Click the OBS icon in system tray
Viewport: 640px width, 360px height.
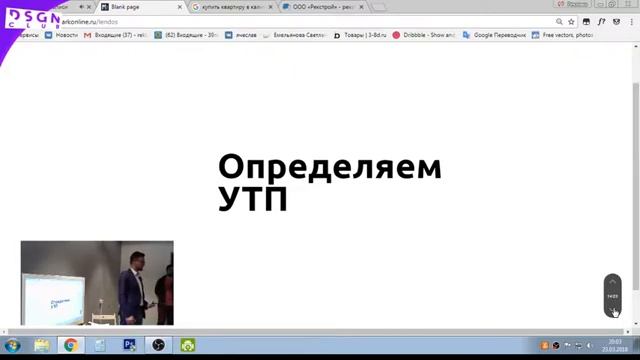coord(556,346)
